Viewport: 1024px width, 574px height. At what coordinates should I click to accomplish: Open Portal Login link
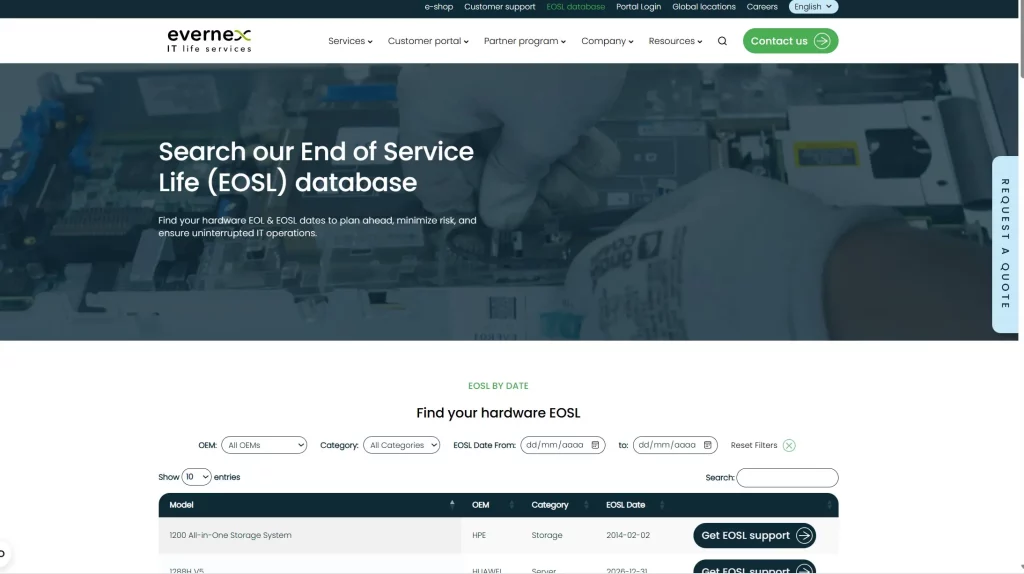(x=638, y=7)
